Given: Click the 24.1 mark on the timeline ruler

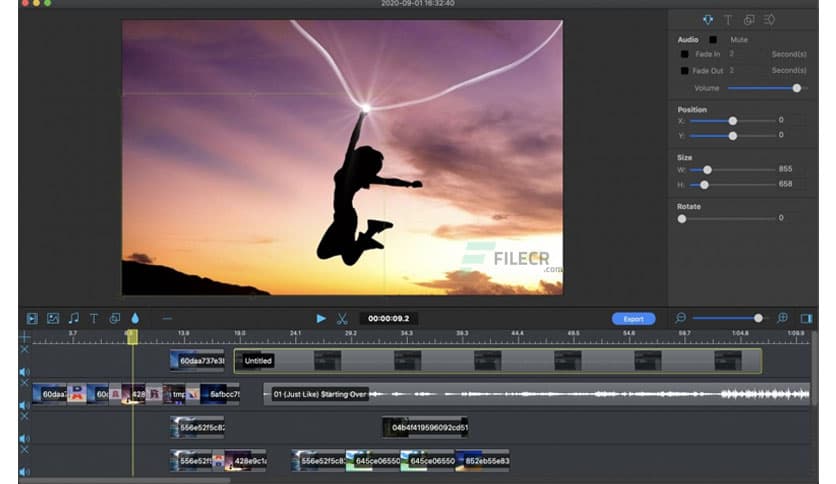Looking at the screenshot, I should point(295,333).
